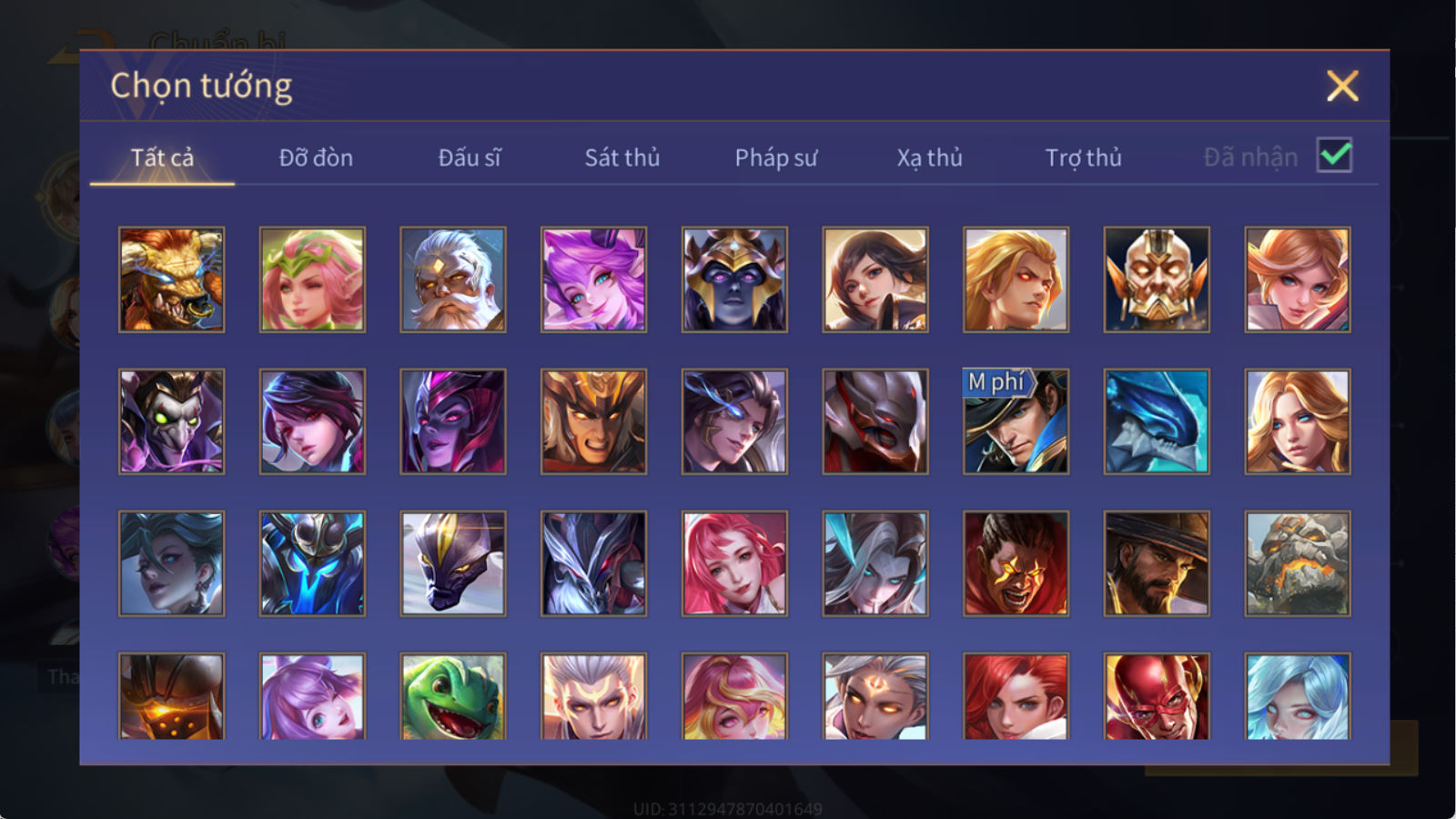Image resolution: width=1456 pixels, height=819 pixels.
Task: Open the Trợ thủ tab
Action: (1083, 157)
